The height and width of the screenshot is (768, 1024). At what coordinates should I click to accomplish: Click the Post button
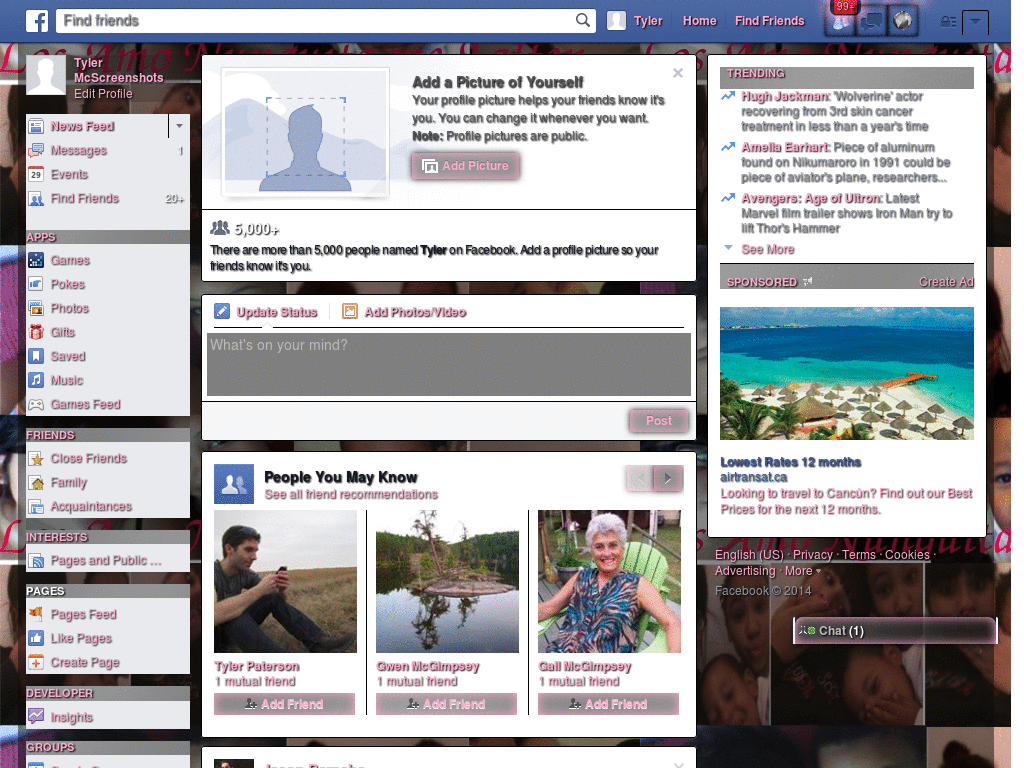[659, 421]
